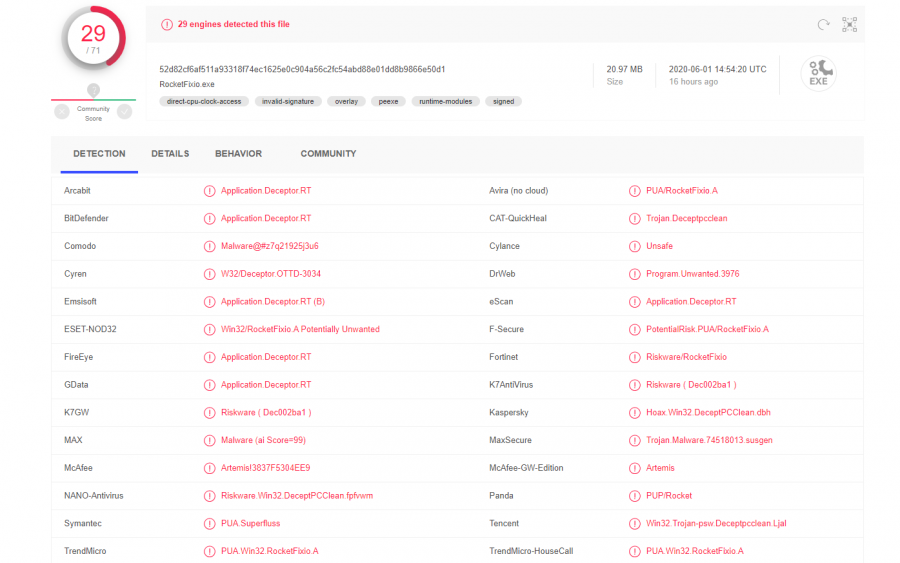Click warning icon in Fortinet row
900x563 pixels.
click(634, 357)
